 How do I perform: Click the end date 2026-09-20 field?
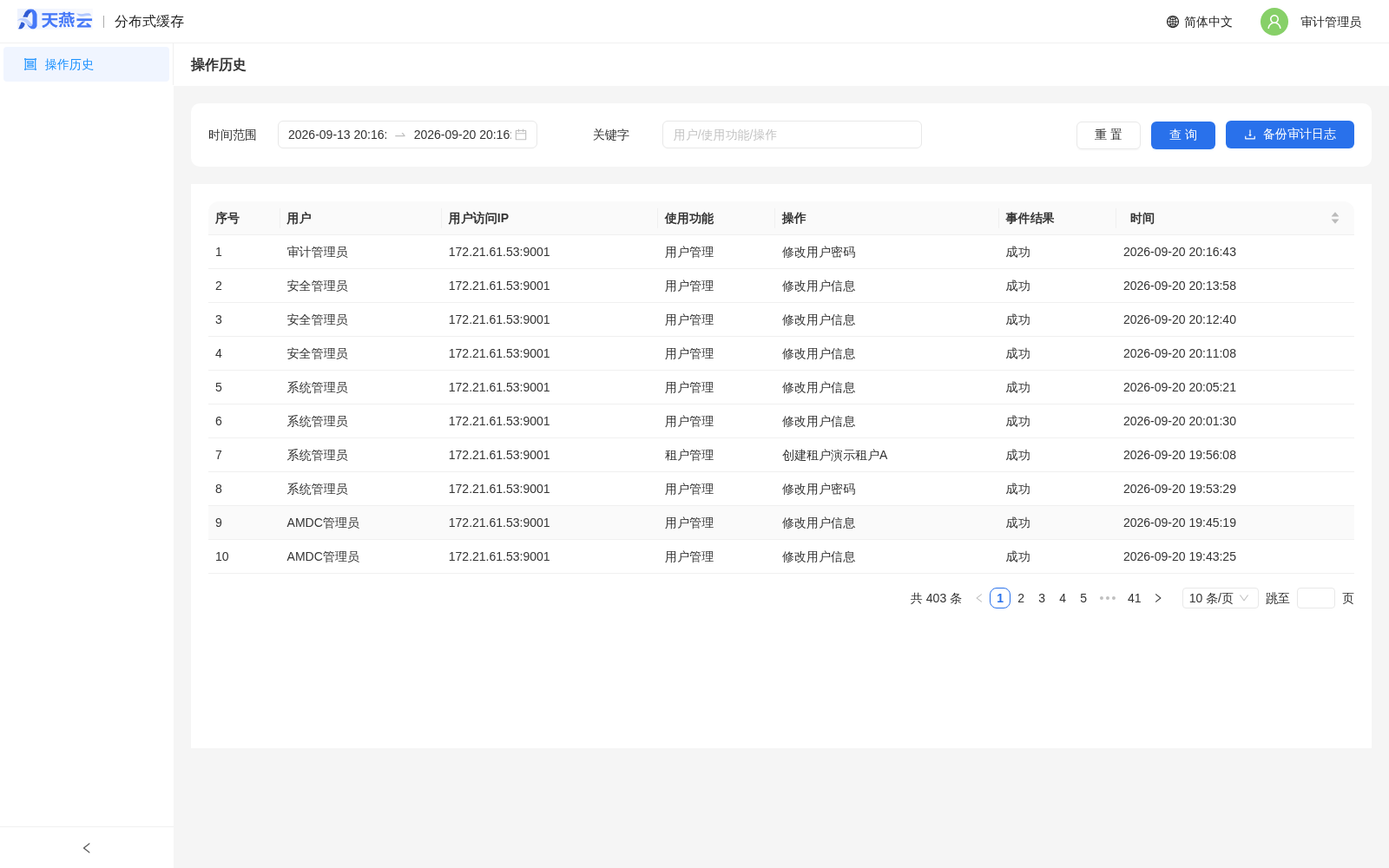(462, 135)
